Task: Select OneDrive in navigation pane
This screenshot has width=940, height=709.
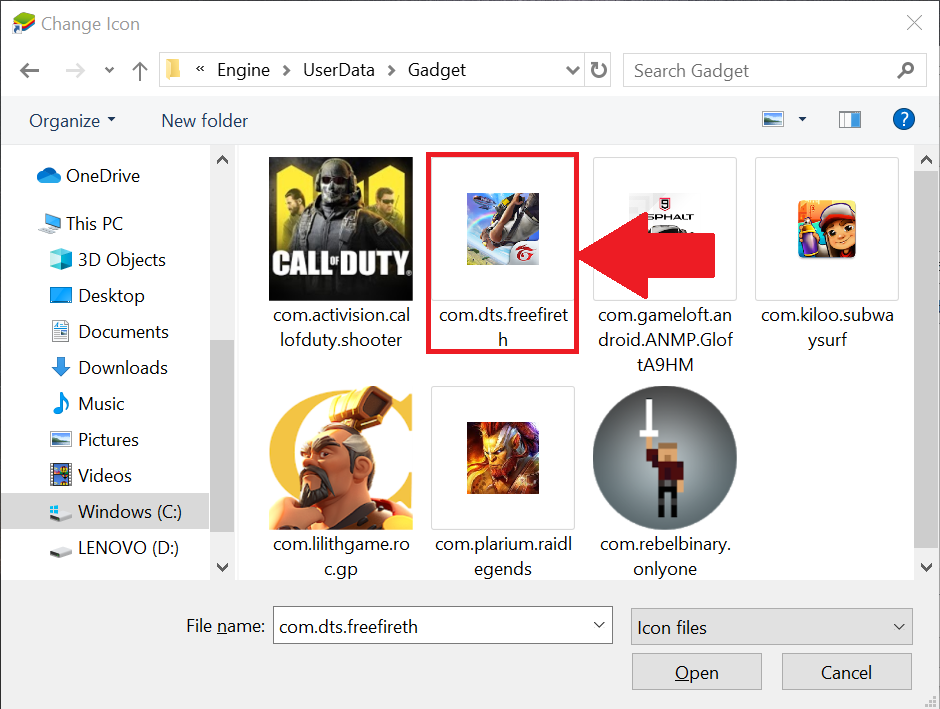Action: pos(88,176)
